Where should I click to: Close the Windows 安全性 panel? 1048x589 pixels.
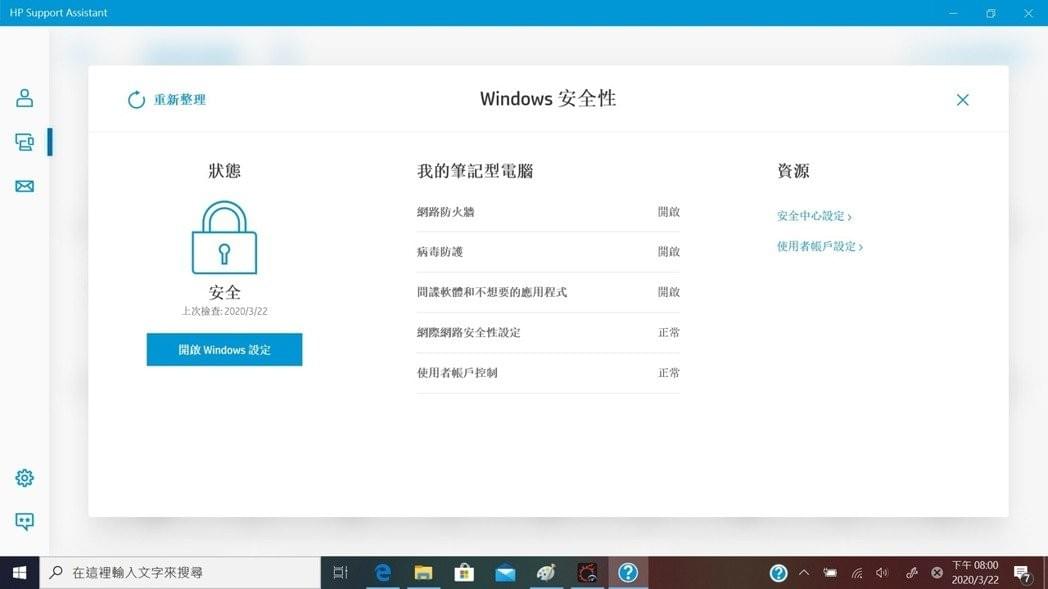(962, 100)
